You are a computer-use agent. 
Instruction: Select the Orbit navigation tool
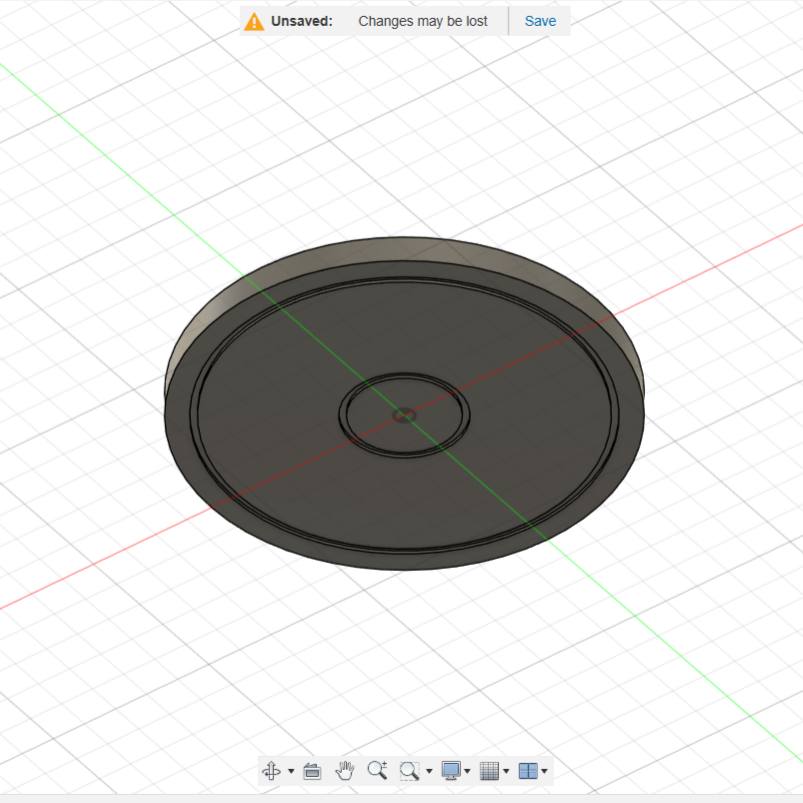pos(271,771)
